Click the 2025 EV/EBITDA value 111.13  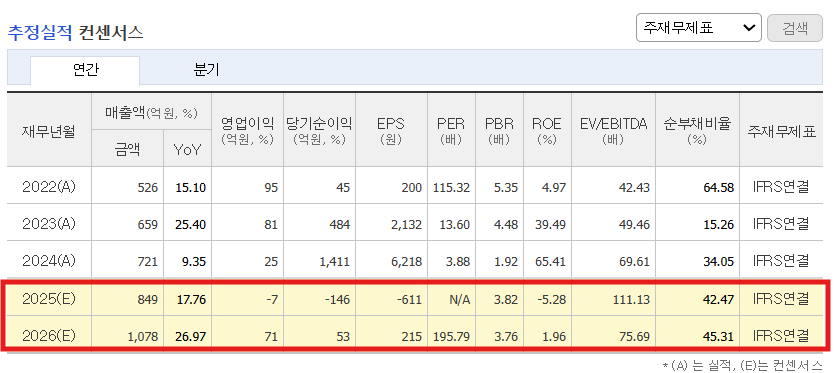[x=631, y=300]
